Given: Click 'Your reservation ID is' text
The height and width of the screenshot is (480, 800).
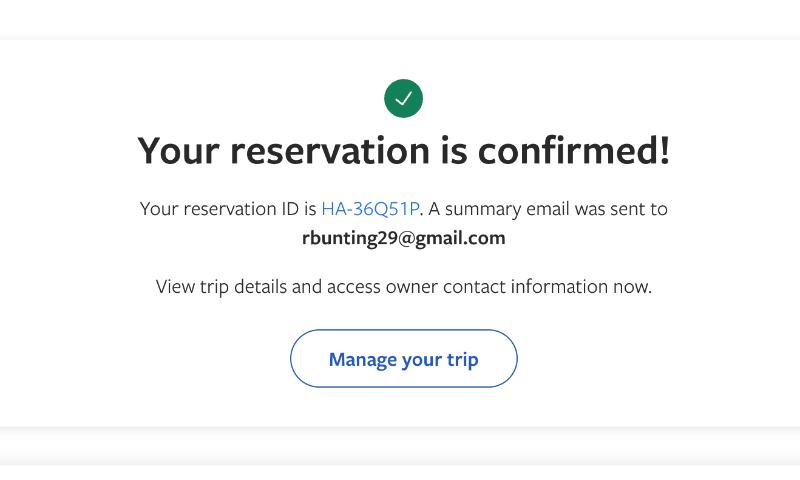Looking at the screenshot, I should (x=228, y=209).
